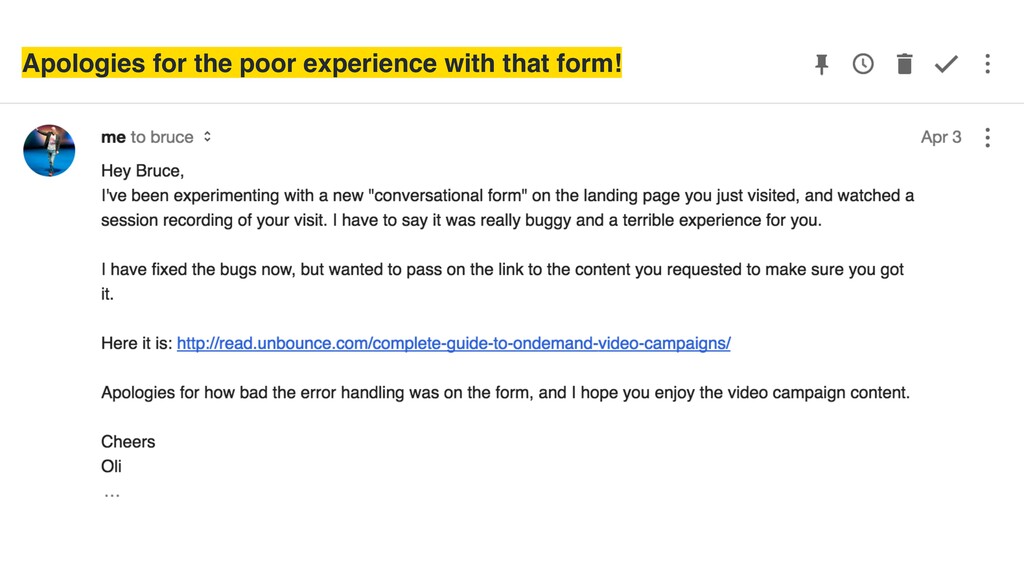Viewport: 1024px width, 576px height.
Task: Click the 'Hey Bruce,' greeting line
Action: tap(142, 171)
